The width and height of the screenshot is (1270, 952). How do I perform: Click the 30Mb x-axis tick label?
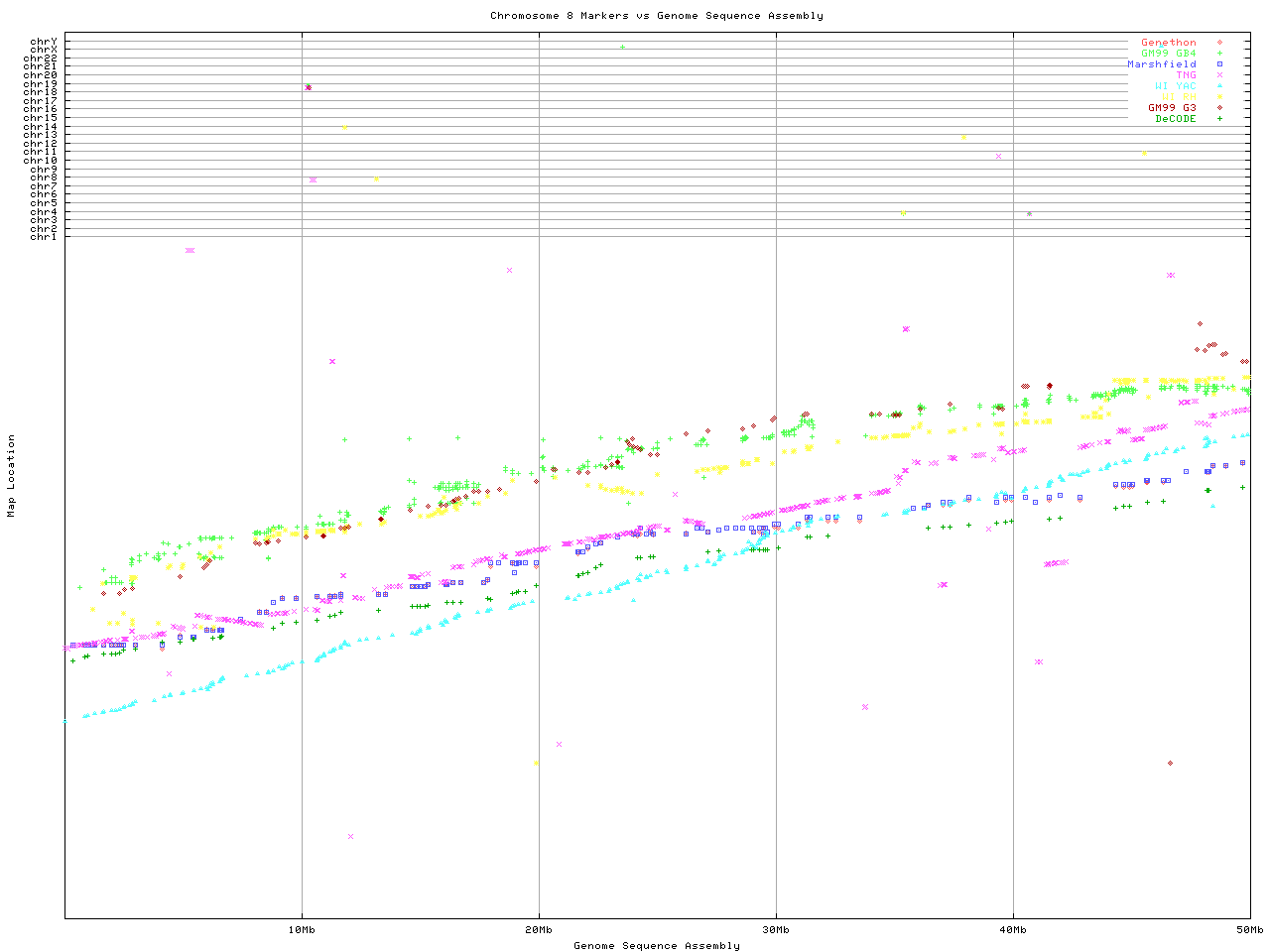coord(776,930)
